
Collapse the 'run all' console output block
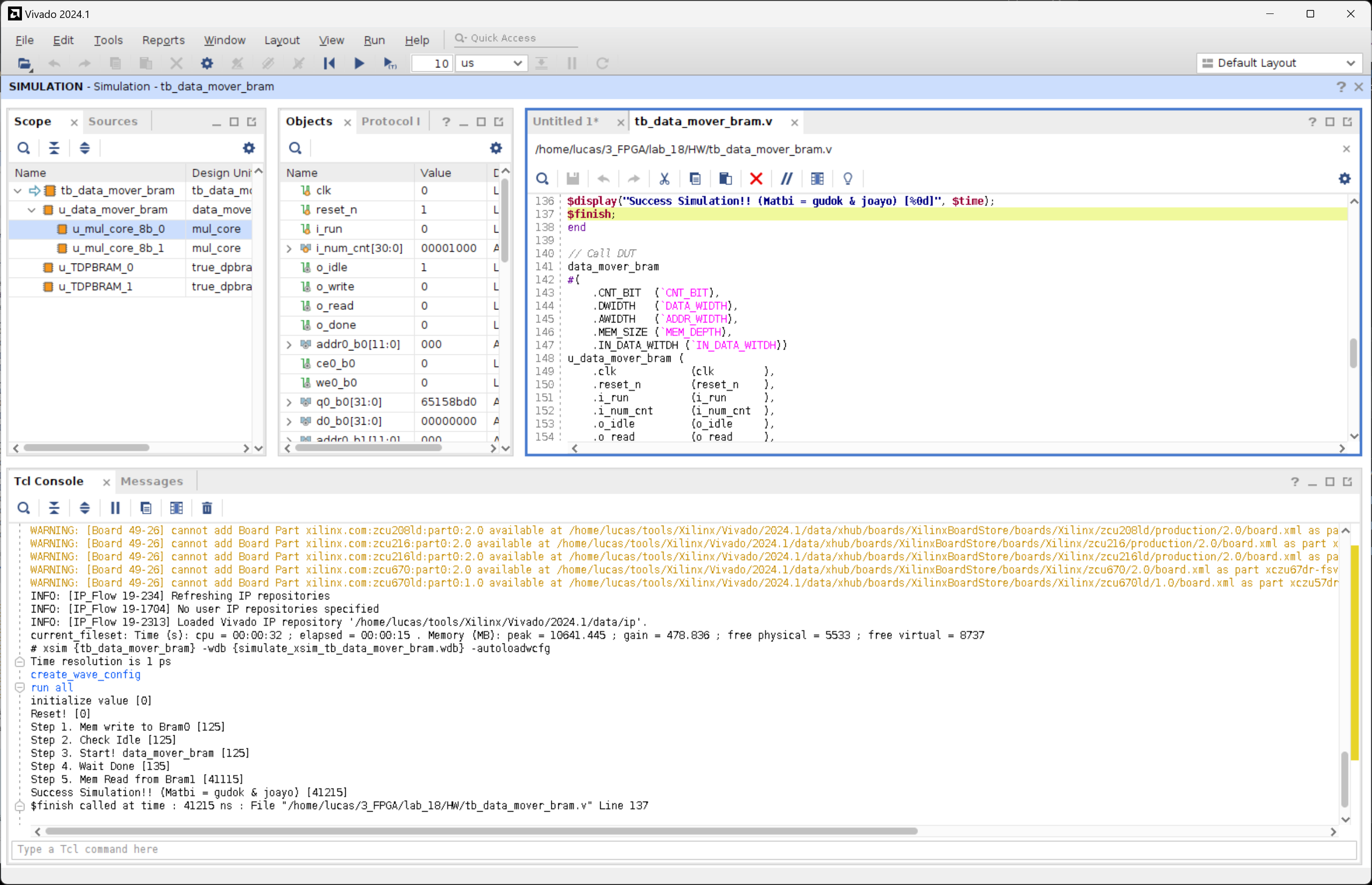point(19,687)
